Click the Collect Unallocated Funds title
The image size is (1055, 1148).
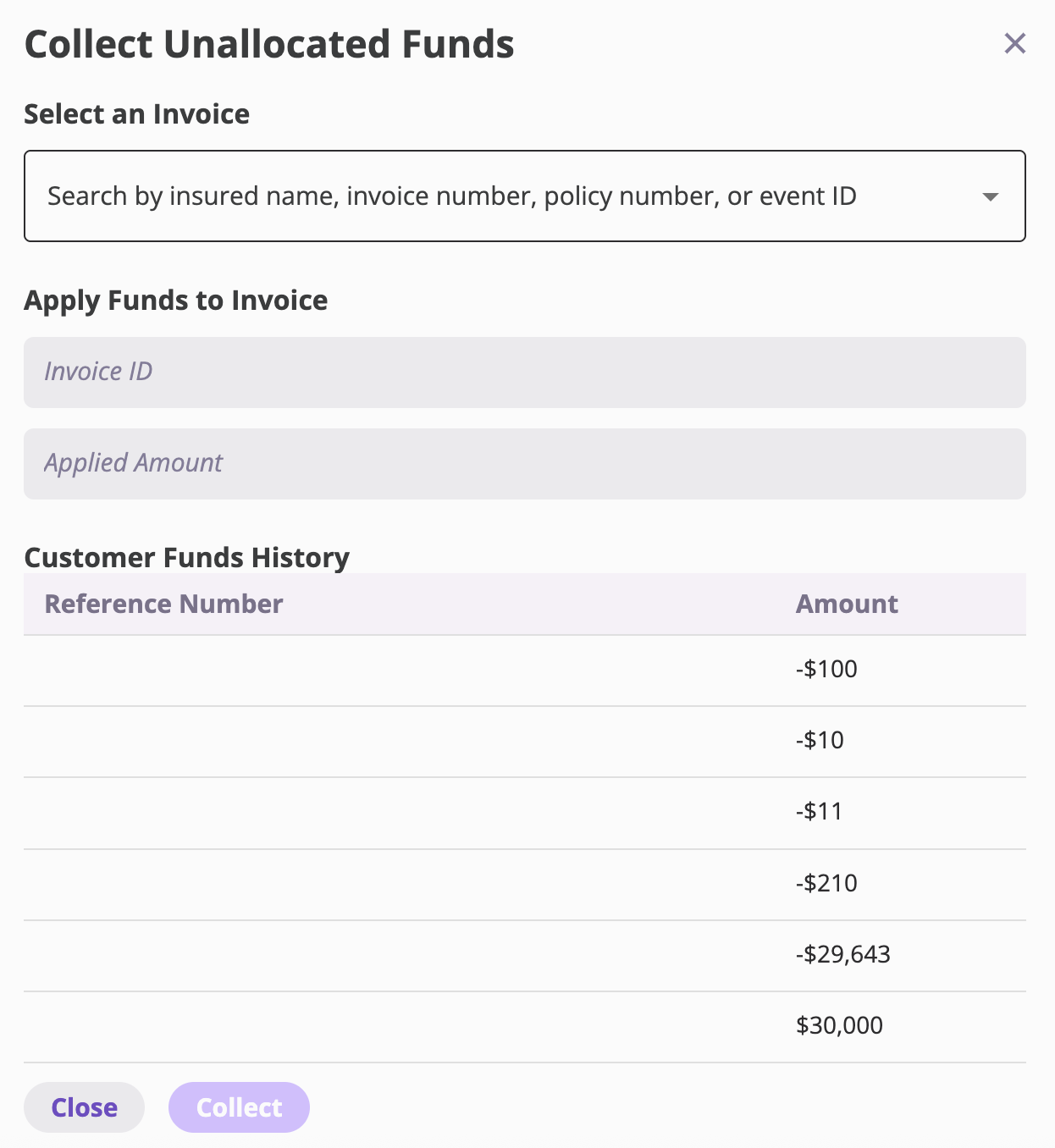click(268, 44)
